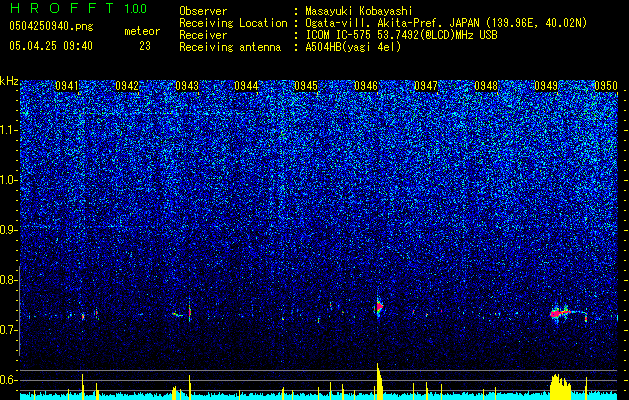Click the 0947 time marker
Image resolution: width=629 pixels, height=400 pixels.
click(x=426, y=86)
